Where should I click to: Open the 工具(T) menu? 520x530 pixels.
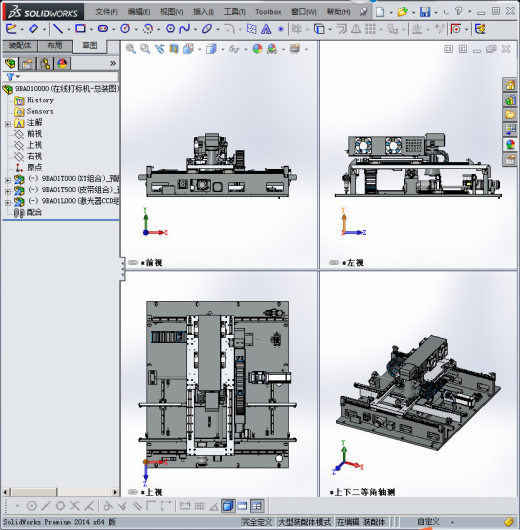[x=235, y=12]
